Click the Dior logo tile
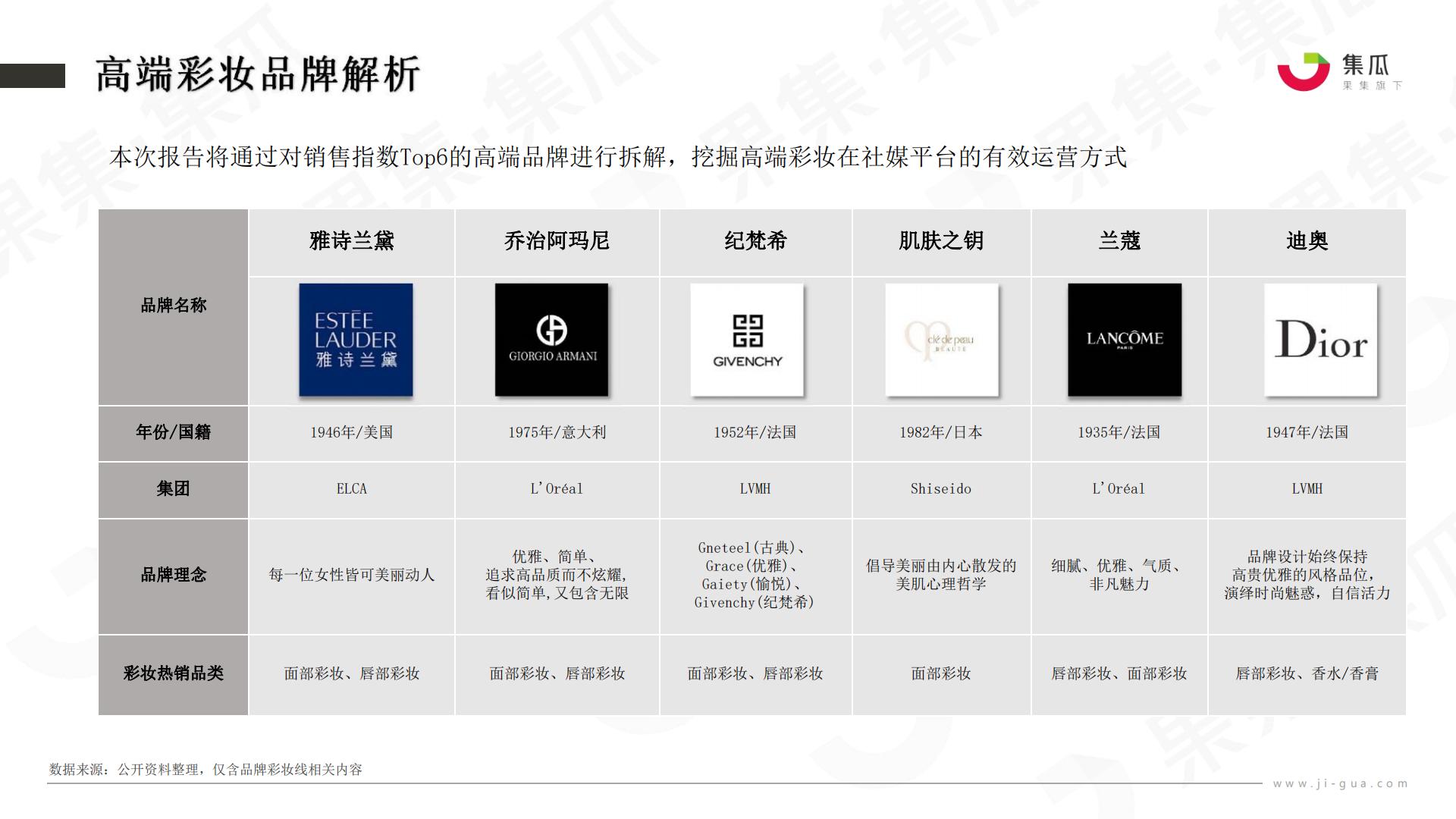 coord(1321,340)
